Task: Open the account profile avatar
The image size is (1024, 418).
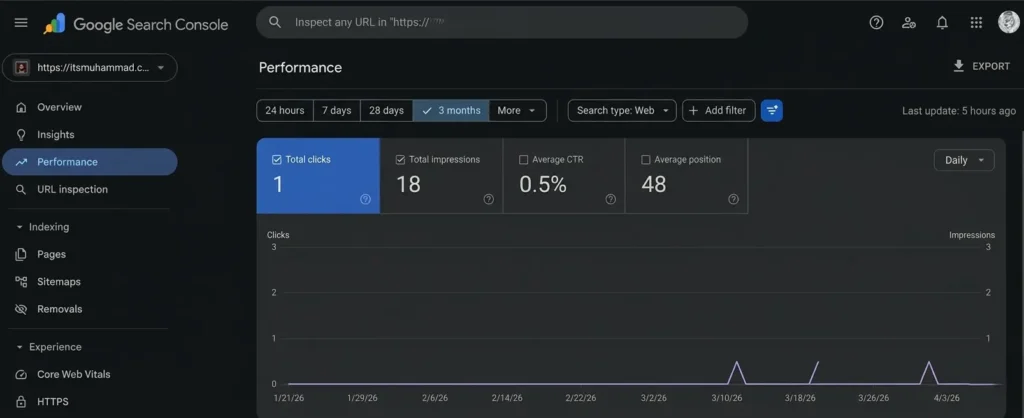Action: pyautogui.click(x=1009, y=22)
